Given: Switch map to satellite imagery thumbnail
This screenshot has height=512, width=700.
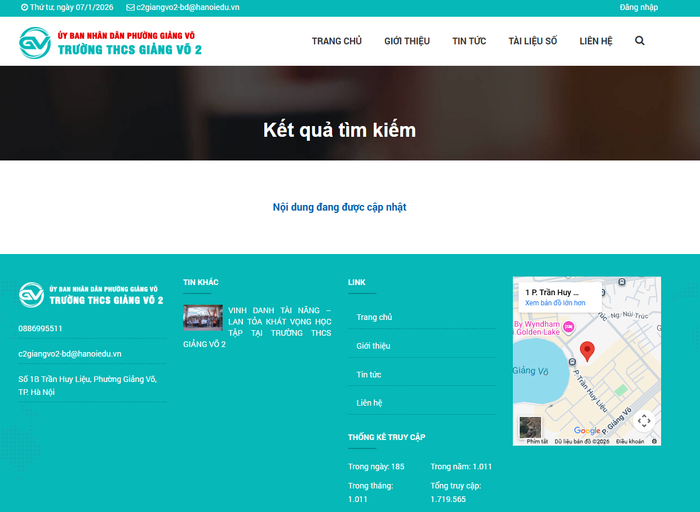Looking at the screenshot, I should coord(530,427).
